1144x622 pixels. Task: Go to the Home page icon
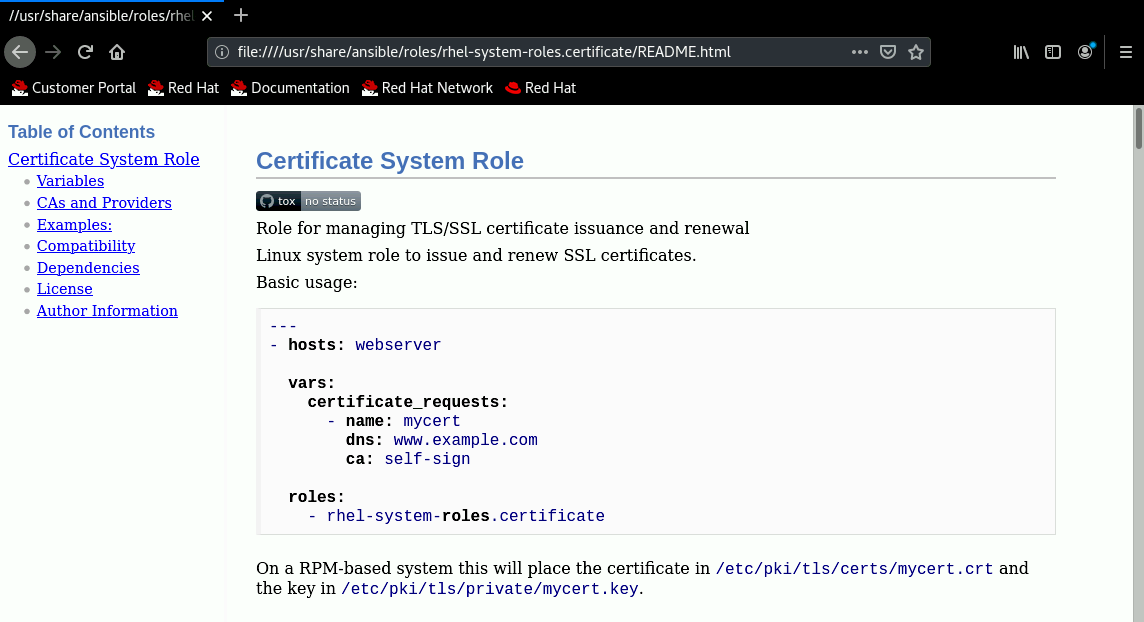[117, 52]
